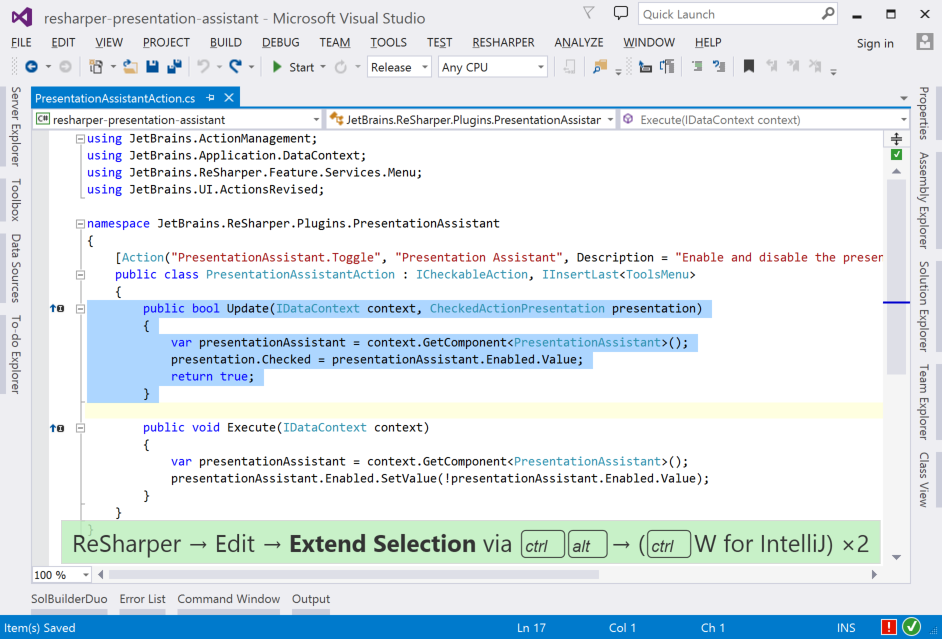Switch to the Error List tab

pos(142,599)
